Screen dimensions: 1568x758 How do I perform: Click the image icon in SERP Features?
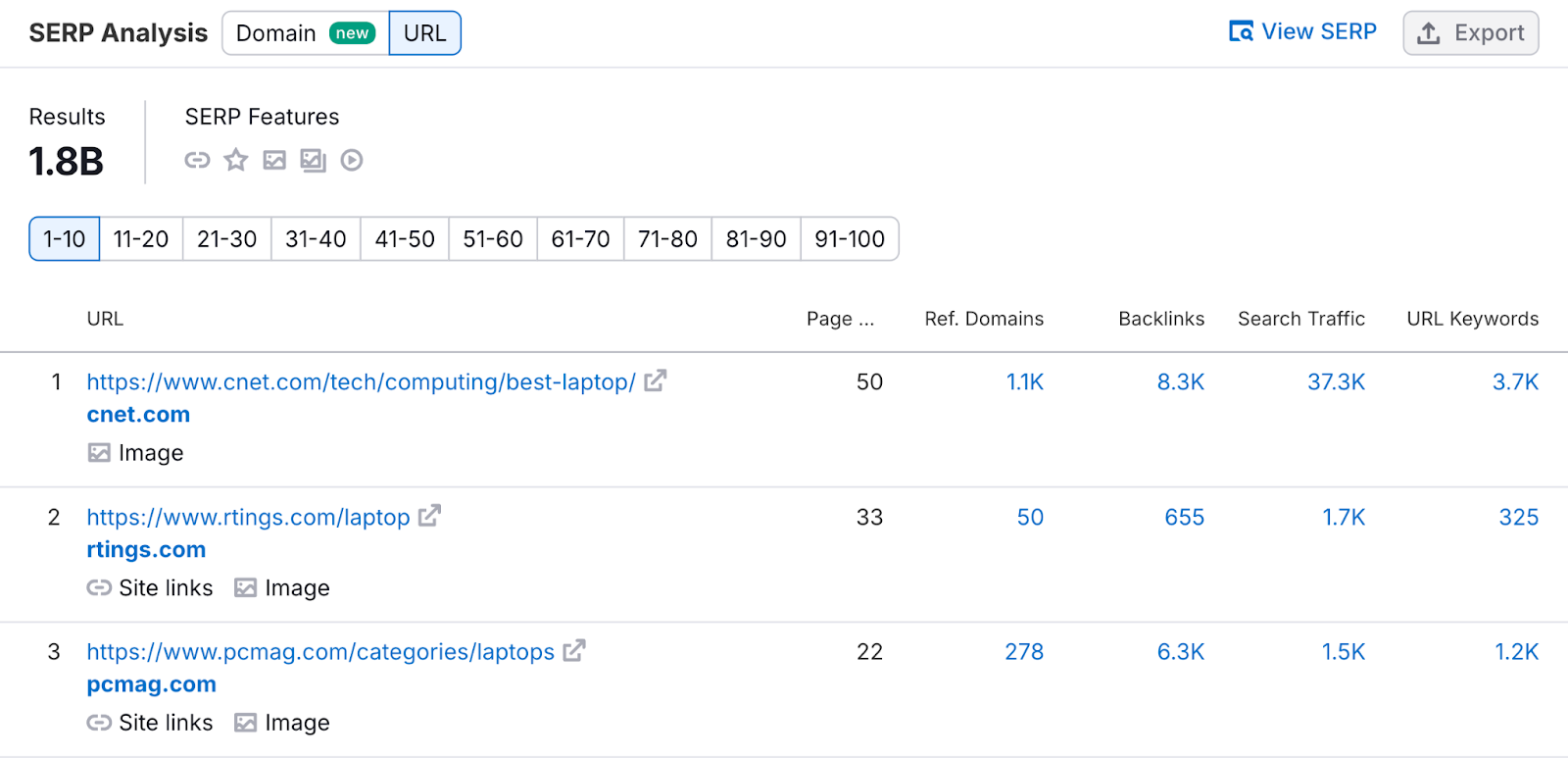pyautogui.click(x=274, y=160)
